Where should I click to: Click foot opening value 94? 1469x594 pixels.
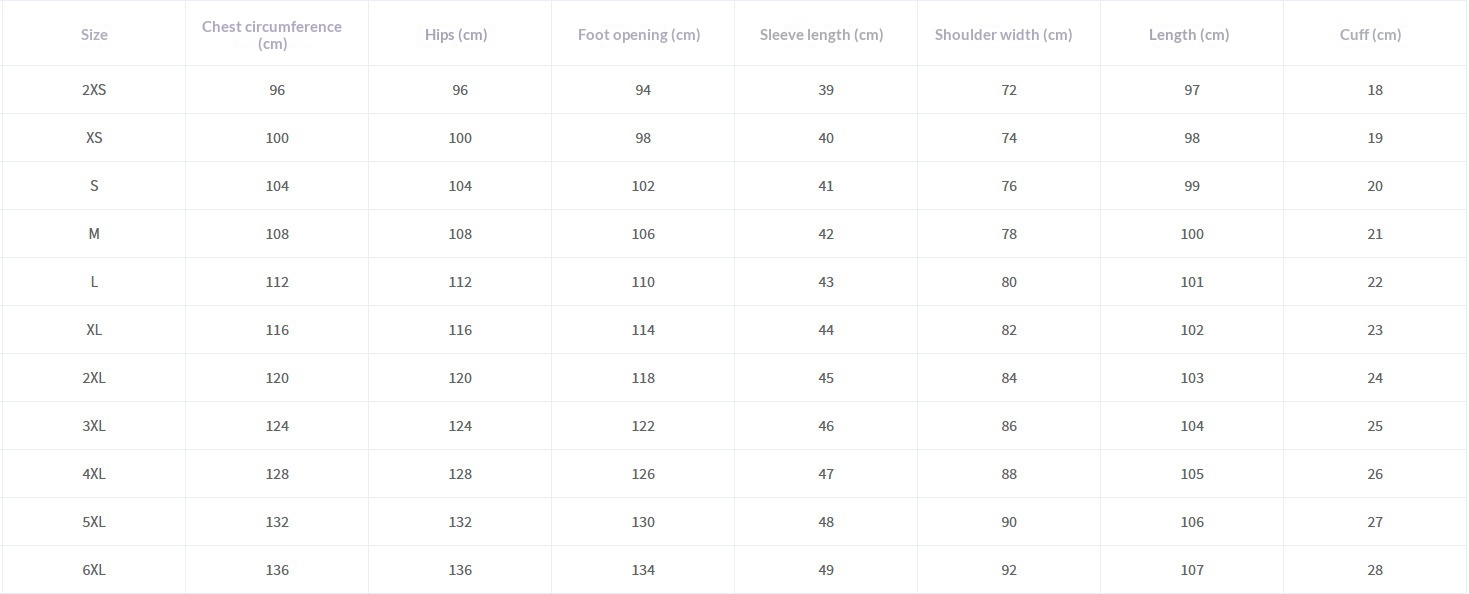tap(643, 90)
